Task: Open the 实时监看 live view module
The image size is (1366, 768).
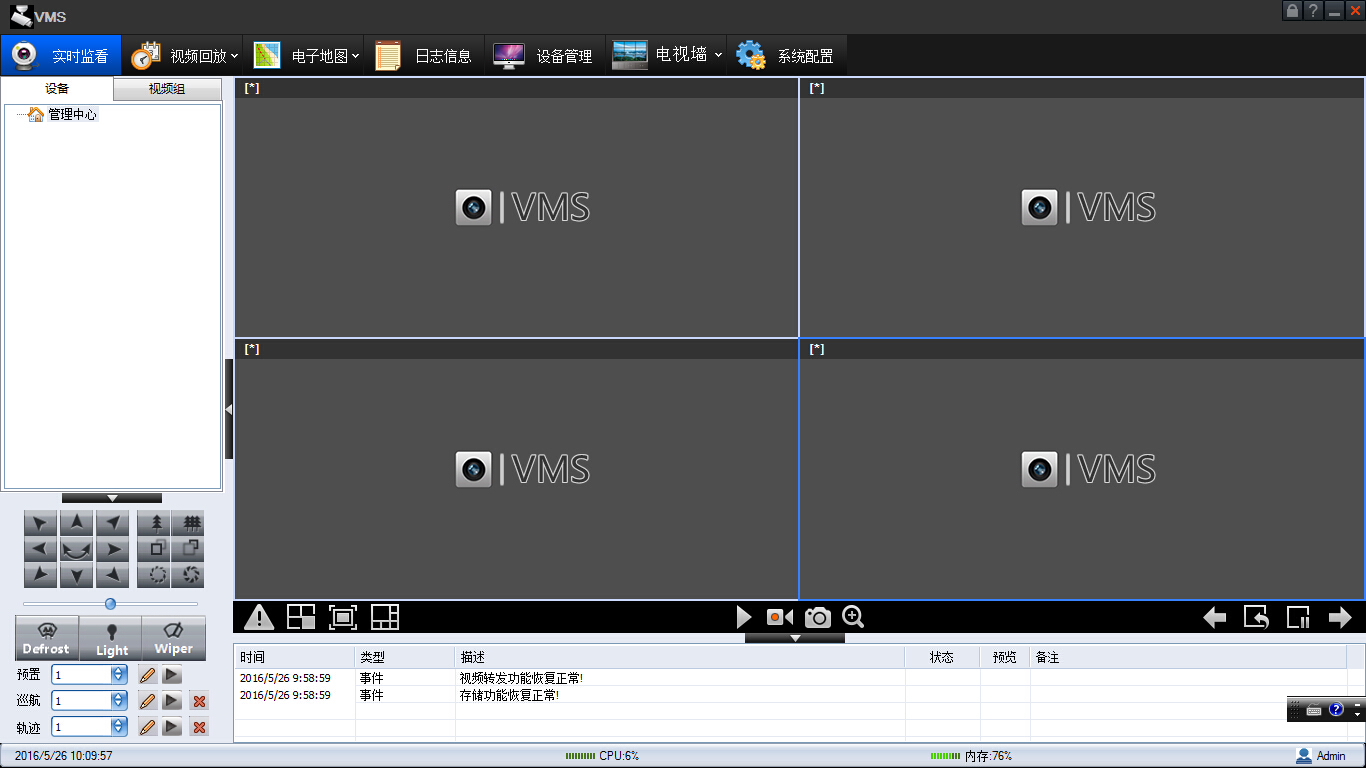Action: point(60,56)
